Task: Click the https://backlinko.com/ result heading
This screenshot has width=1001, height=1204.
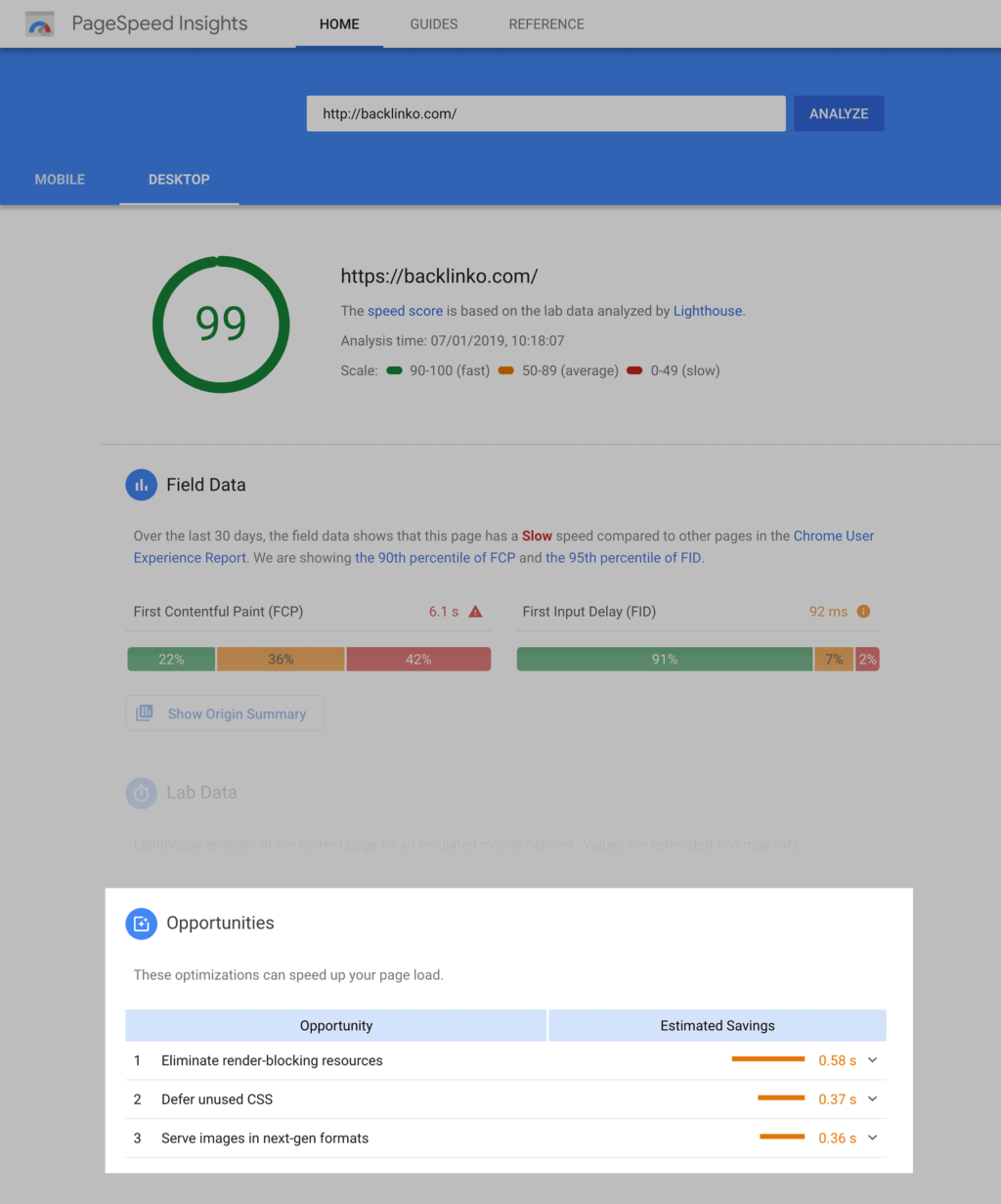Action: 439,277
